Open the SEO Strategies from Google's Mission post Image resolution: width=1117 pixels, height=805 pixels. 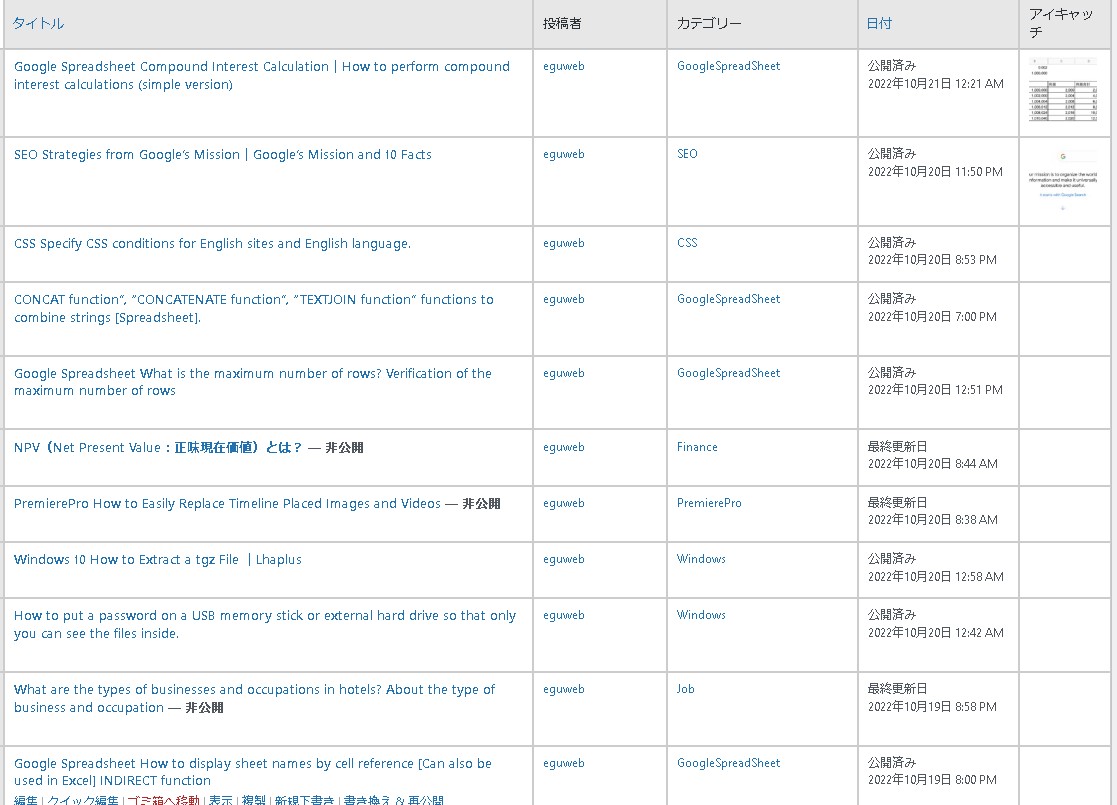pyautogui.click(x=222, y=155)
